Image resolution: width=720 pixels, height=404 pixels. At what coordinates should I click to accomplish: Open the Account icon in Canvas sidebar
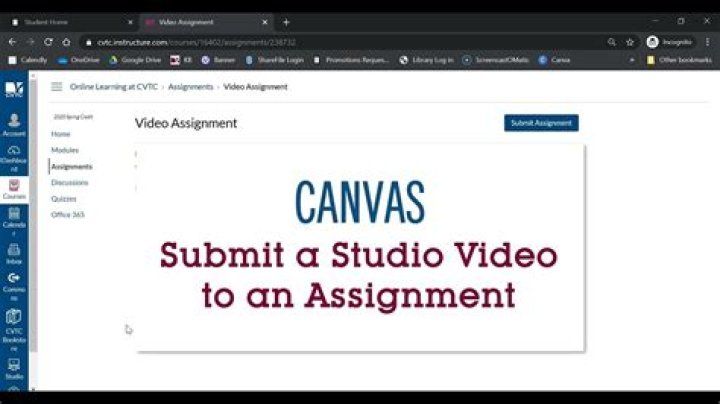[x=14, y=124]
